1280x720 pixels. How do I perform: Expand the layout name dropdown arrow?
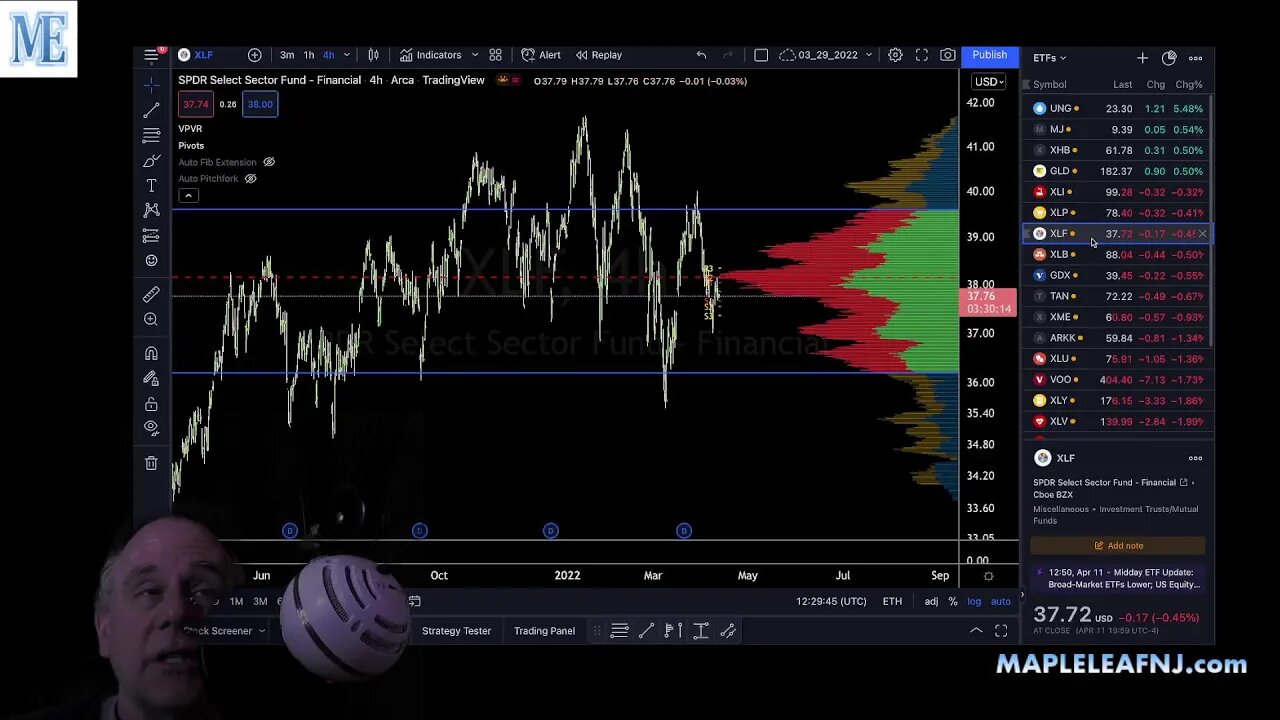pyautogui.click(x=869, y=55)
